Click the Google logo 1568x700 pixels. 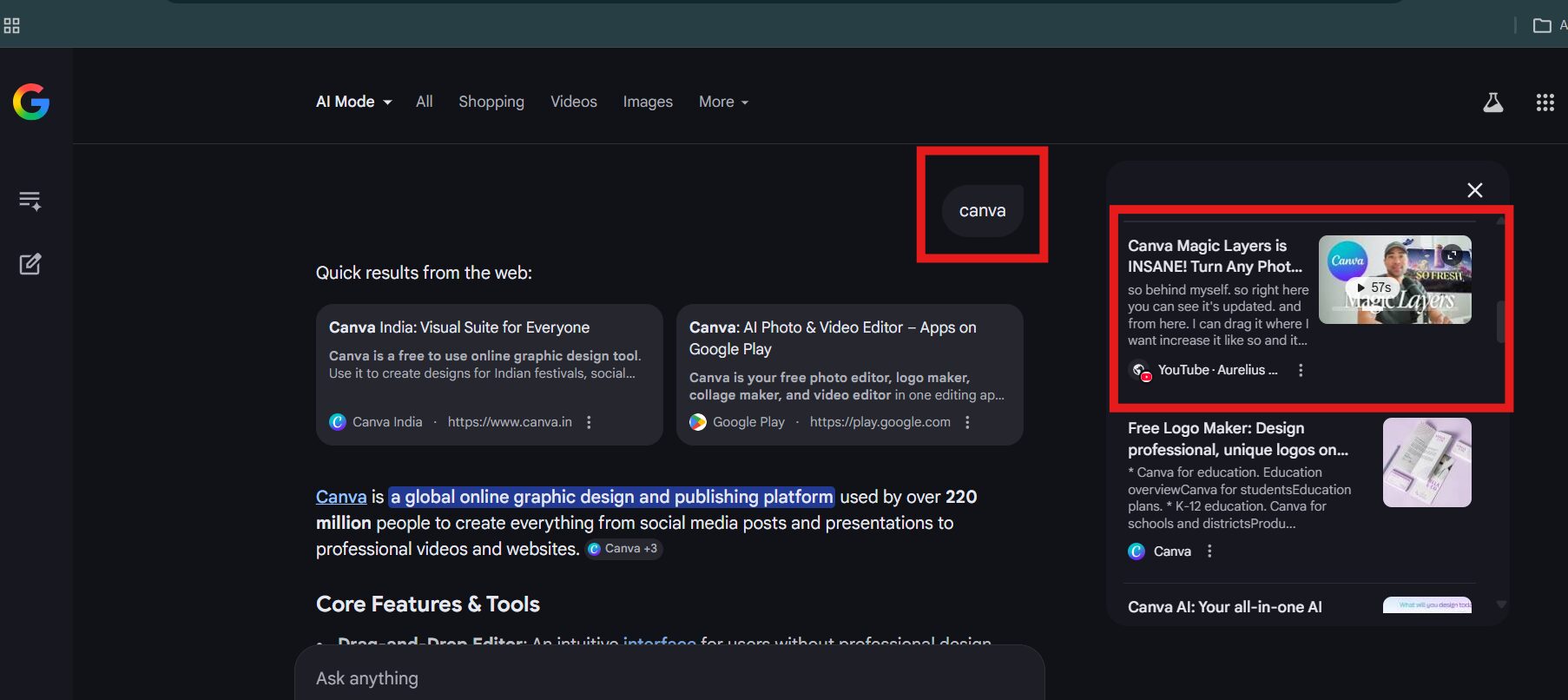tap(31, 102)
